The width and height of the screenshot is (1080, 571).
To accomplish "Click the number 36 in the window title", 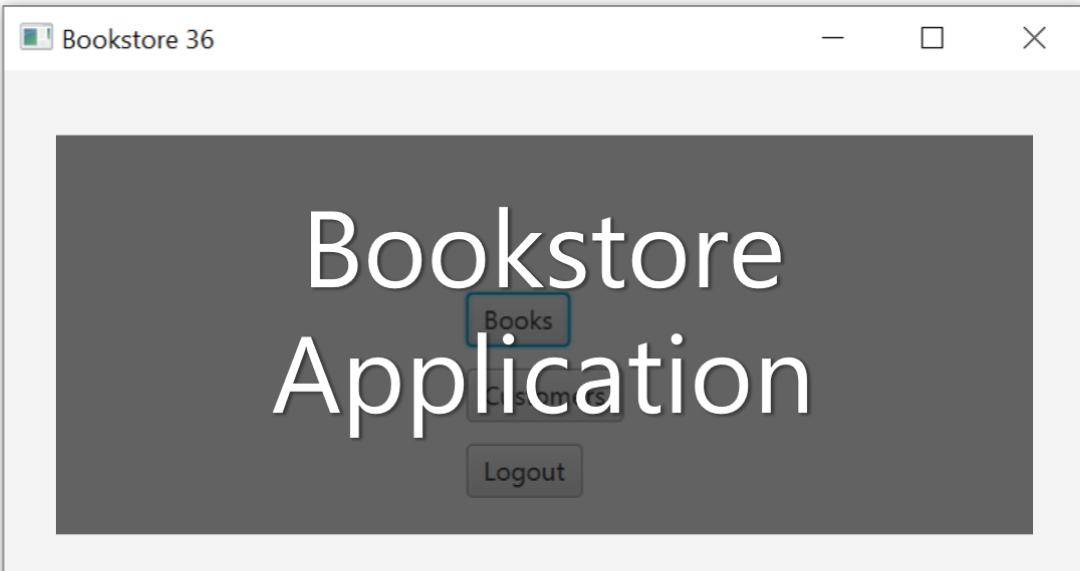I will (x=199, y=39).
